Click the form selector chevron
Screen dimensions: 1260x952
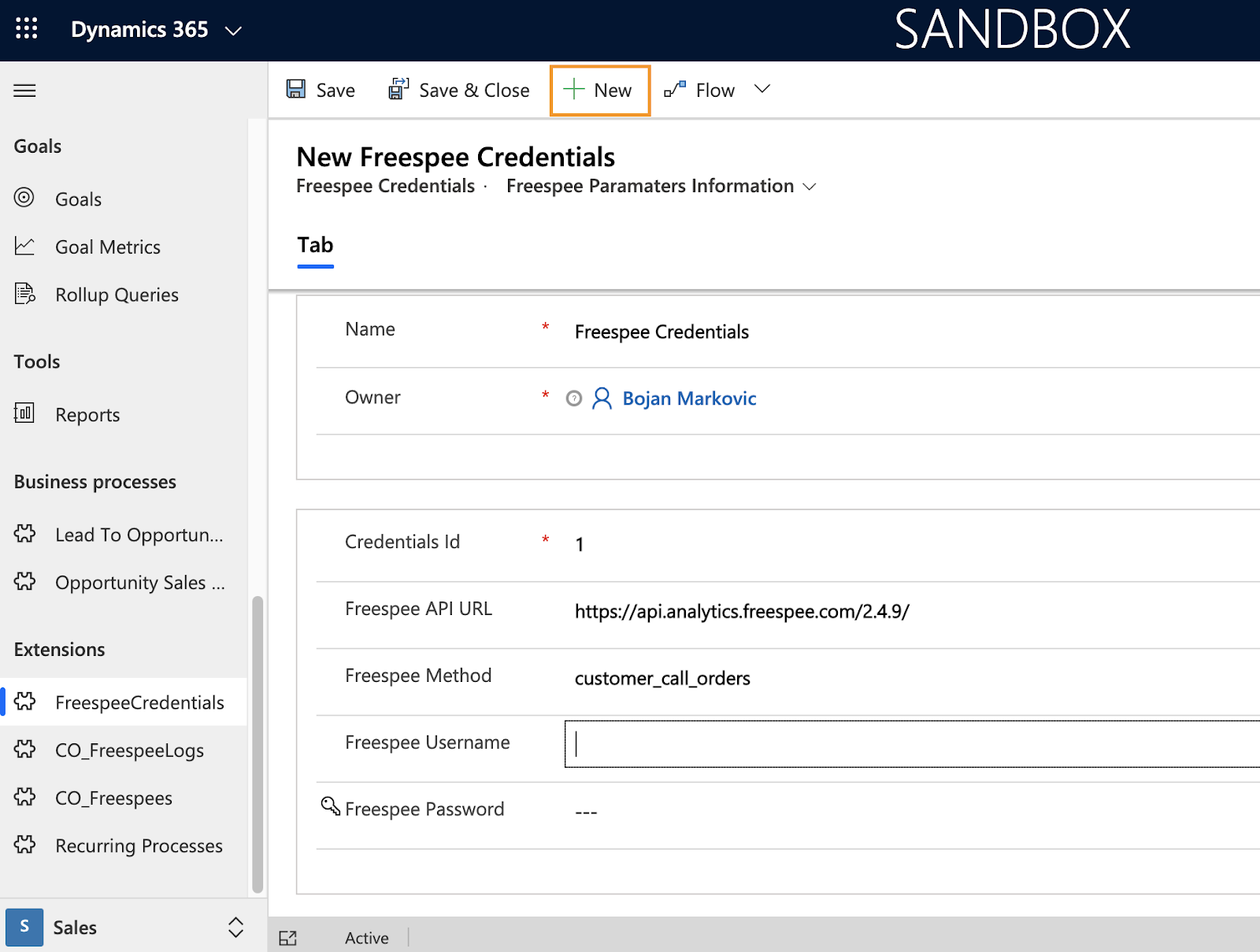coord(809,187)
